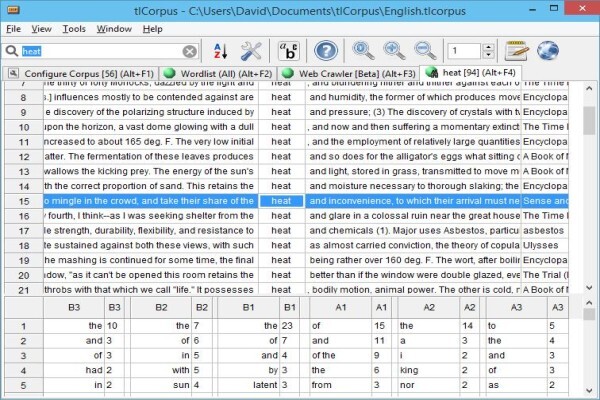Click the zoom in magnifier icon
600x400 pixels.
pos(394,51)
